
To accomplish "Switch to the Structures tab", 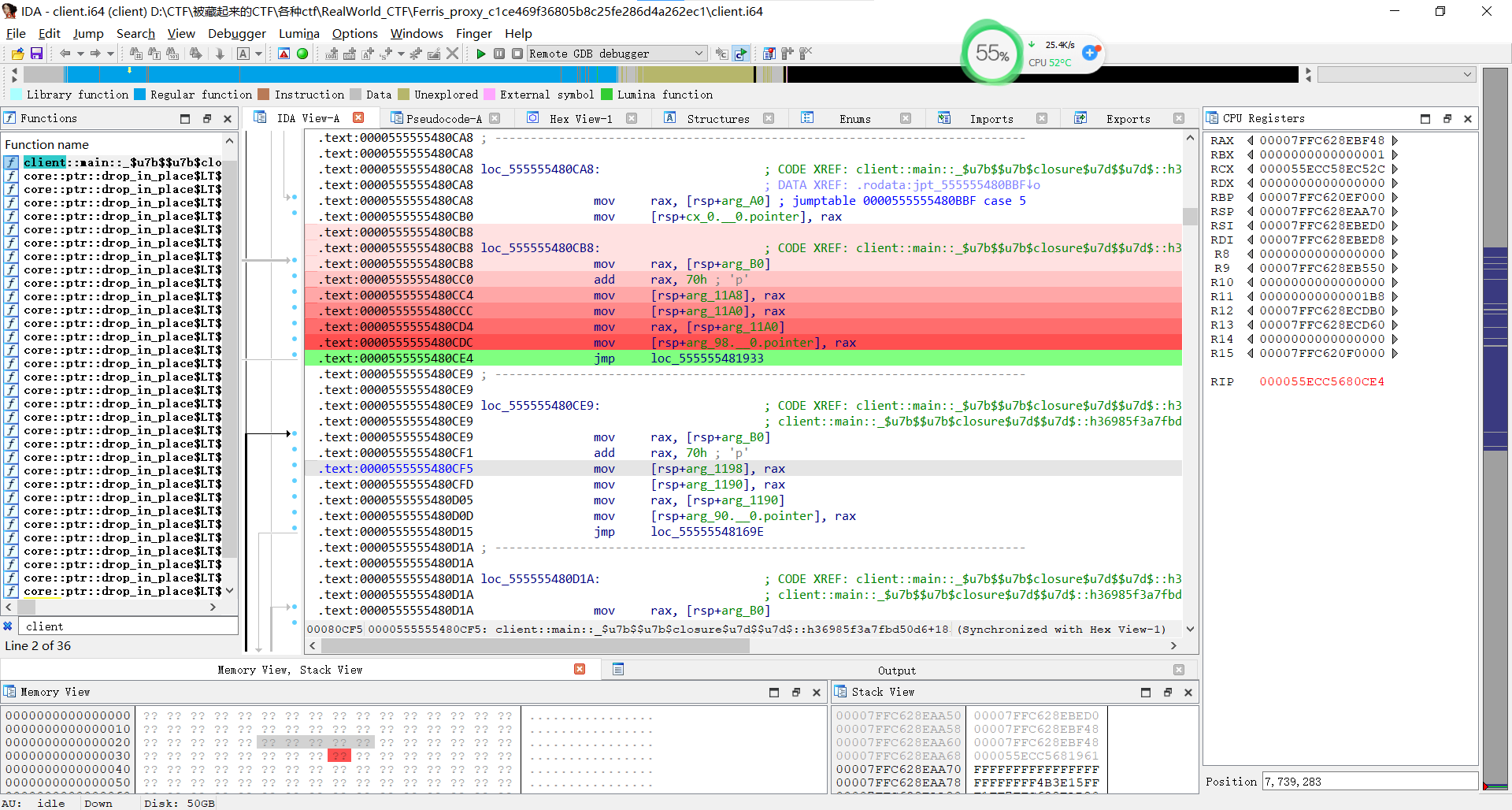I will (717, 118).
